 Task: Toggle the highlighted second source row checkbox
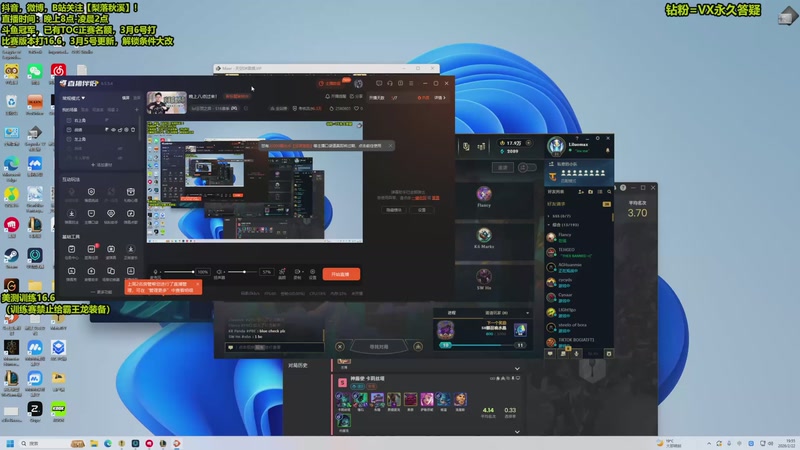pyautogui.click(x=69, y=130)
